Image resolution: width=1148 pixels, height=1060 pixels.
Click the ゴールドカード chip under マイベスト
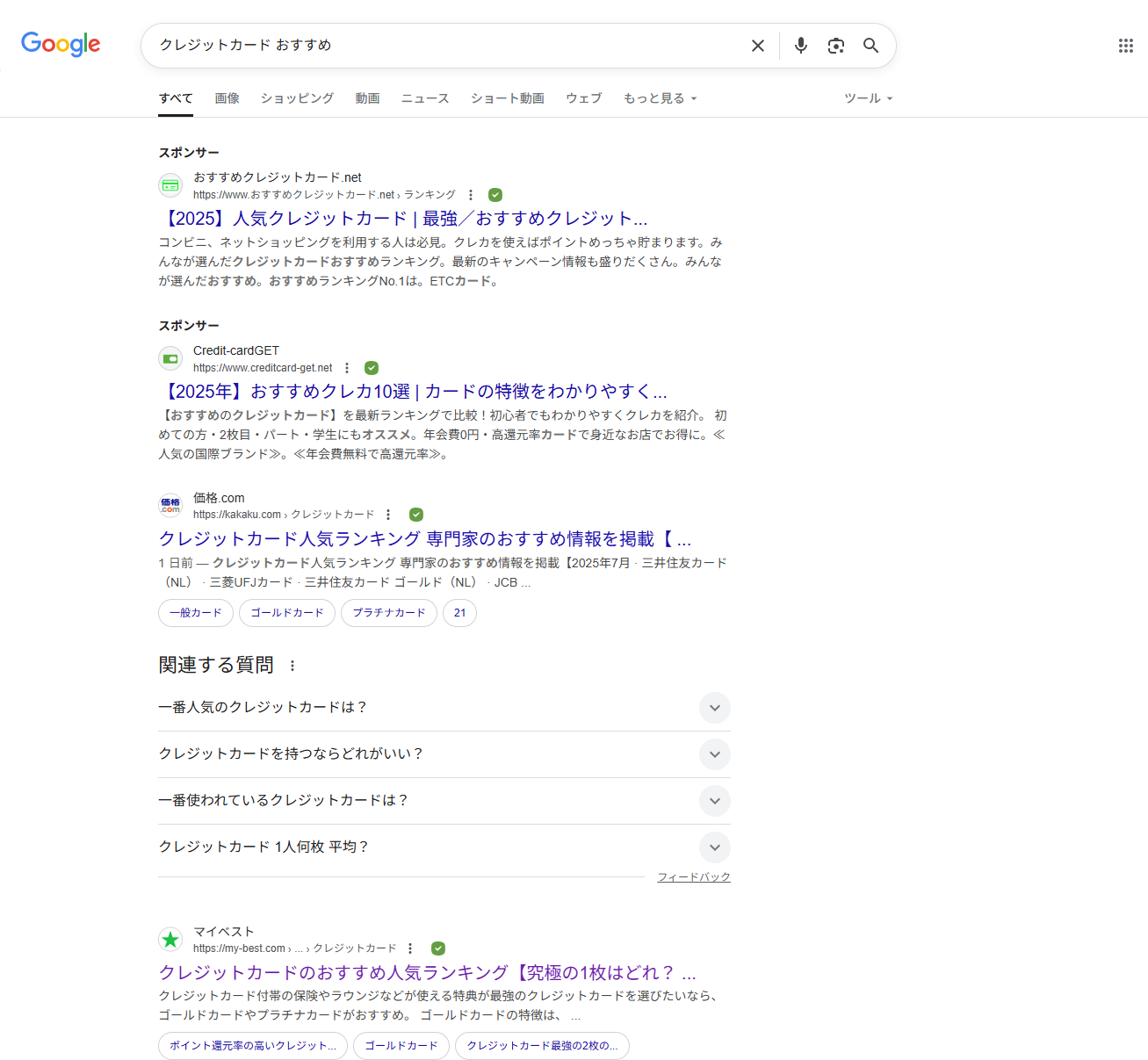[401, 1046]
